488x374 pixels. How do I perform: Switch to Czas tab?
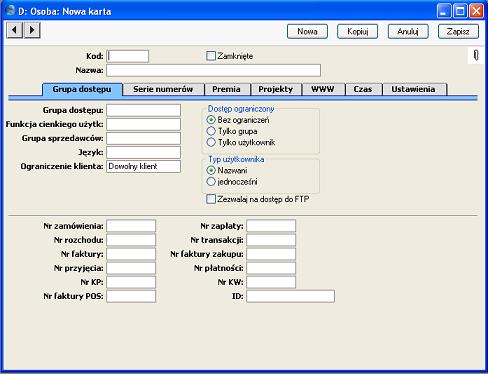pos(363,89)
